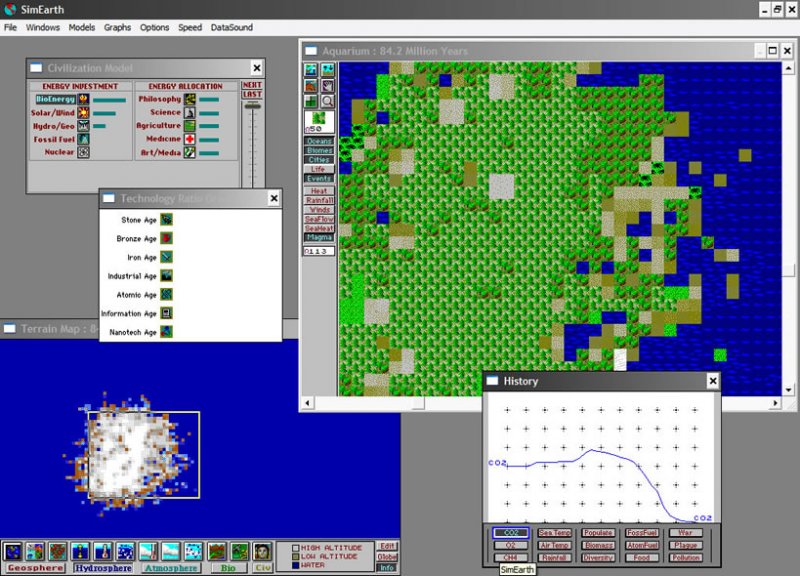Toggle the Biomass graph in History

pyautogui.click(x=598, y=545)
